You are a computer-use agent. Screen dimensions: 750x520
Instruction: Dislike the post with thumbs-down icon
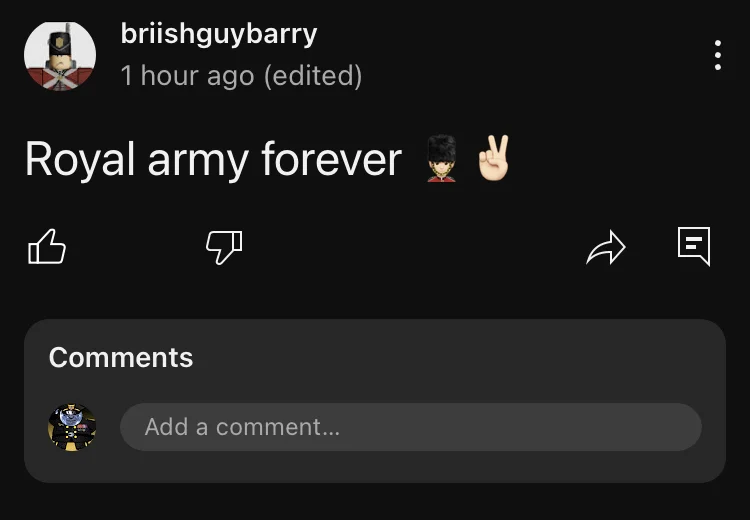(224, 247)
